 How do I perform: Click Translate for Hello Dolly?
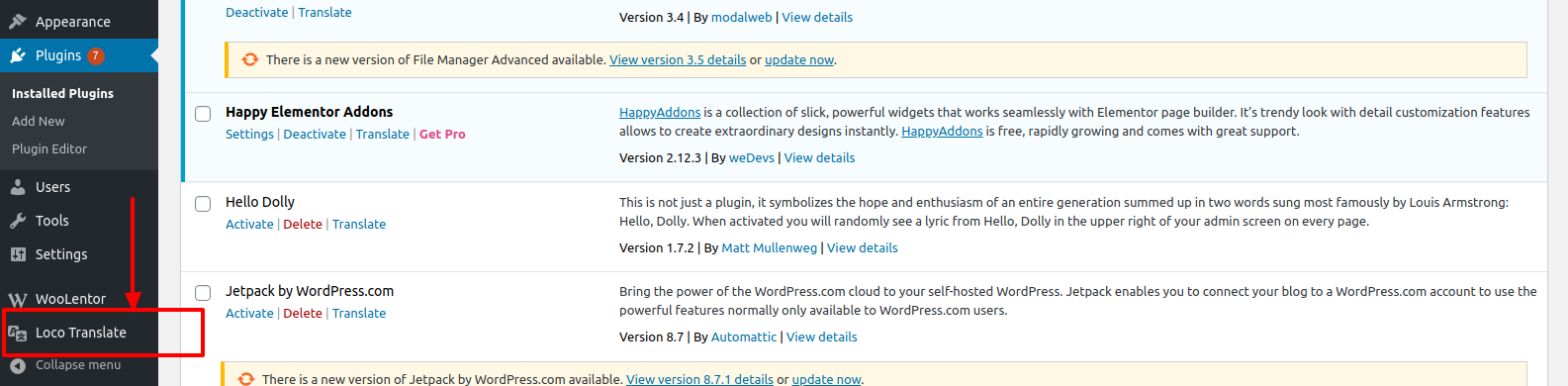click(x=359, y=224)
